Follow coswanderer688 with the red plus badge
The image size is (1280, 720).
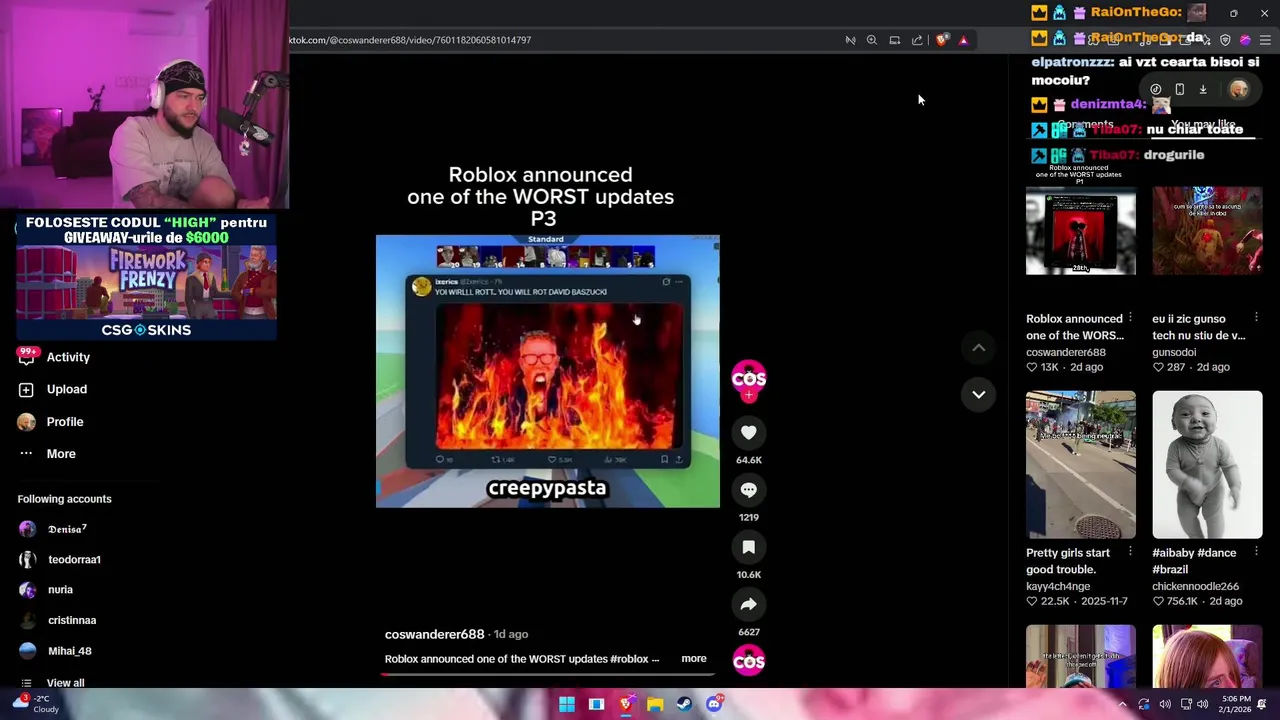(749, 396)
